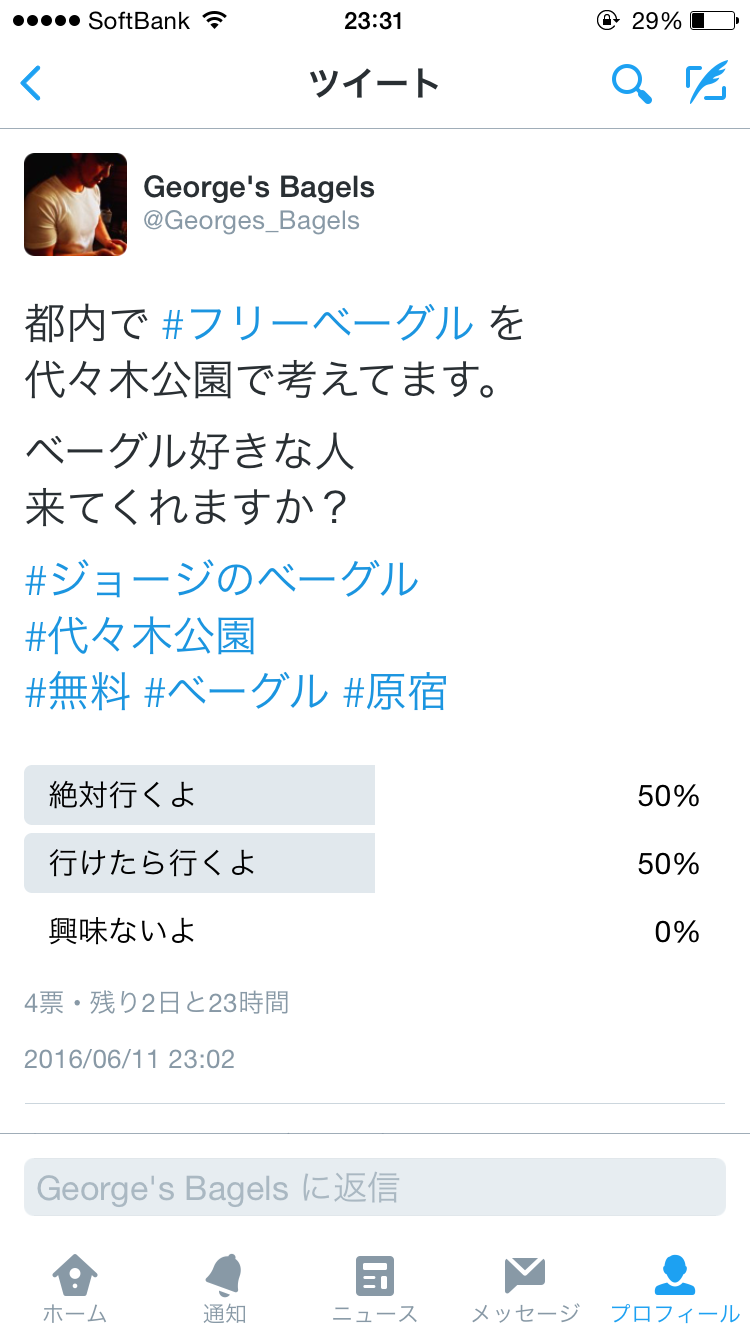
Task: Open the #ジョージのベーグル hashtag
Action: pyautogui.click(x=221, y=579)
